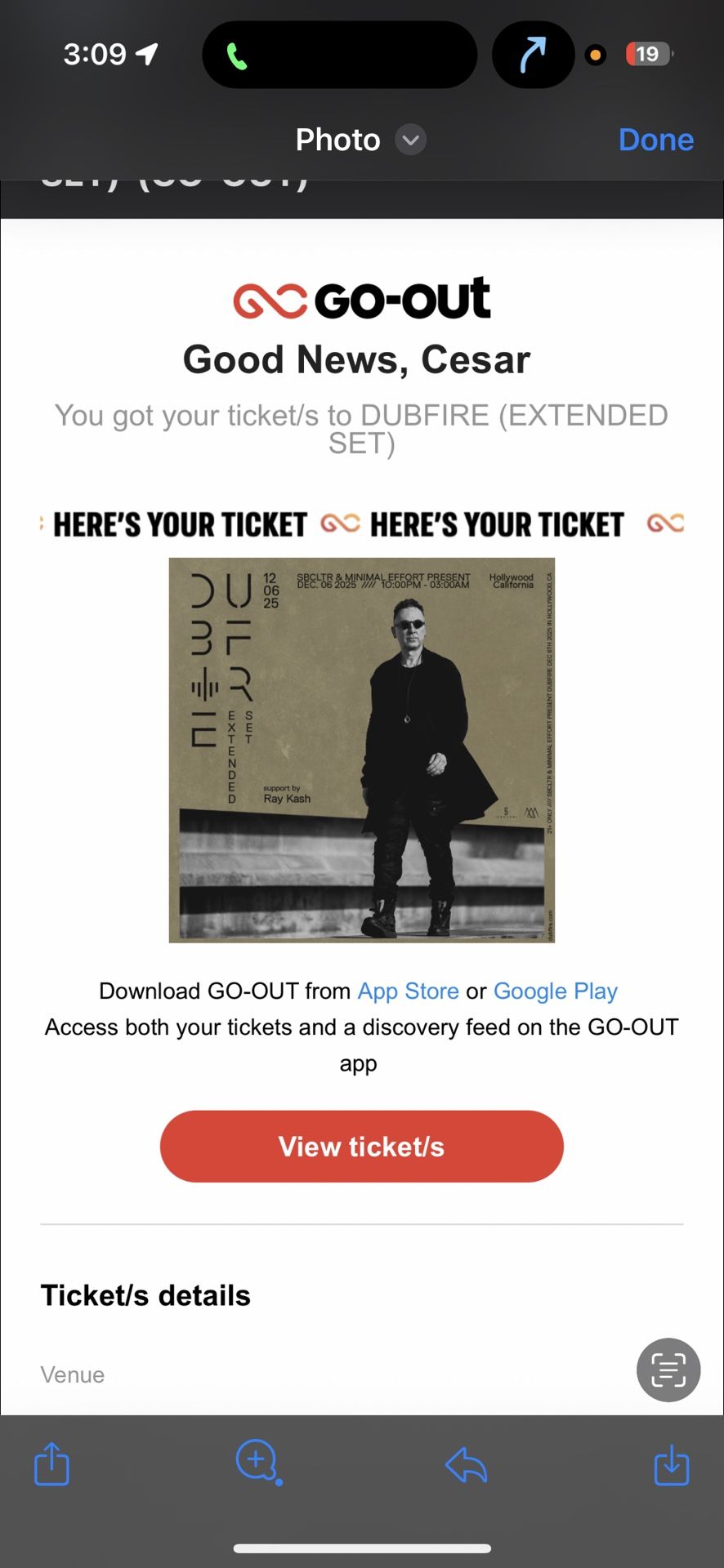Open the App Store link
Image resolution: width=724 pixels, height=1568 pixels.
pyautogui.click(x=408, y=991)
